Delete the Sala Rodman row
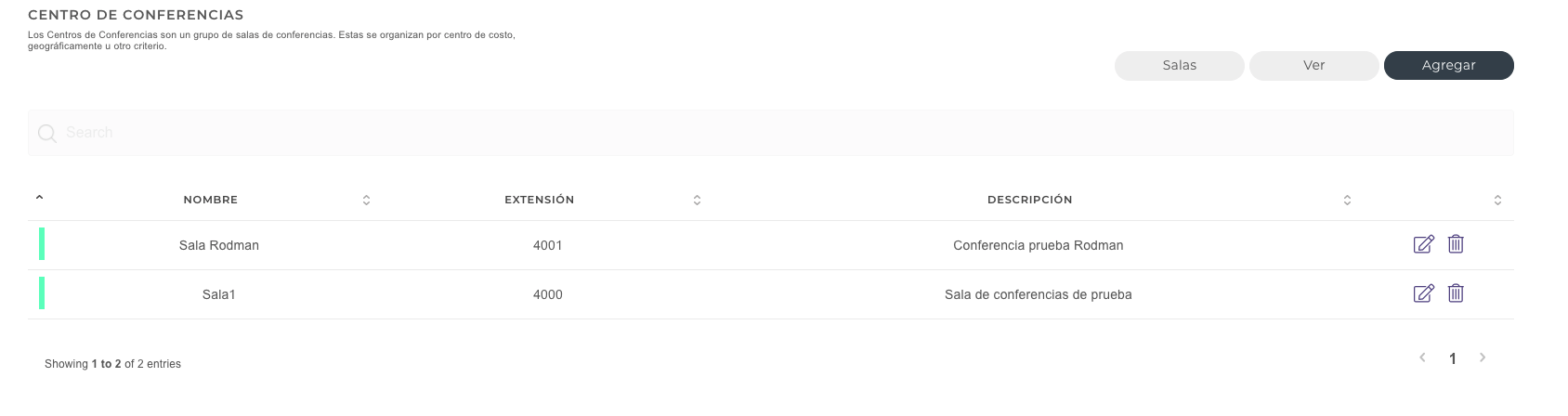Image resolution: width=1568 pixels, height=416 pixels. (x=1456, y=244)
